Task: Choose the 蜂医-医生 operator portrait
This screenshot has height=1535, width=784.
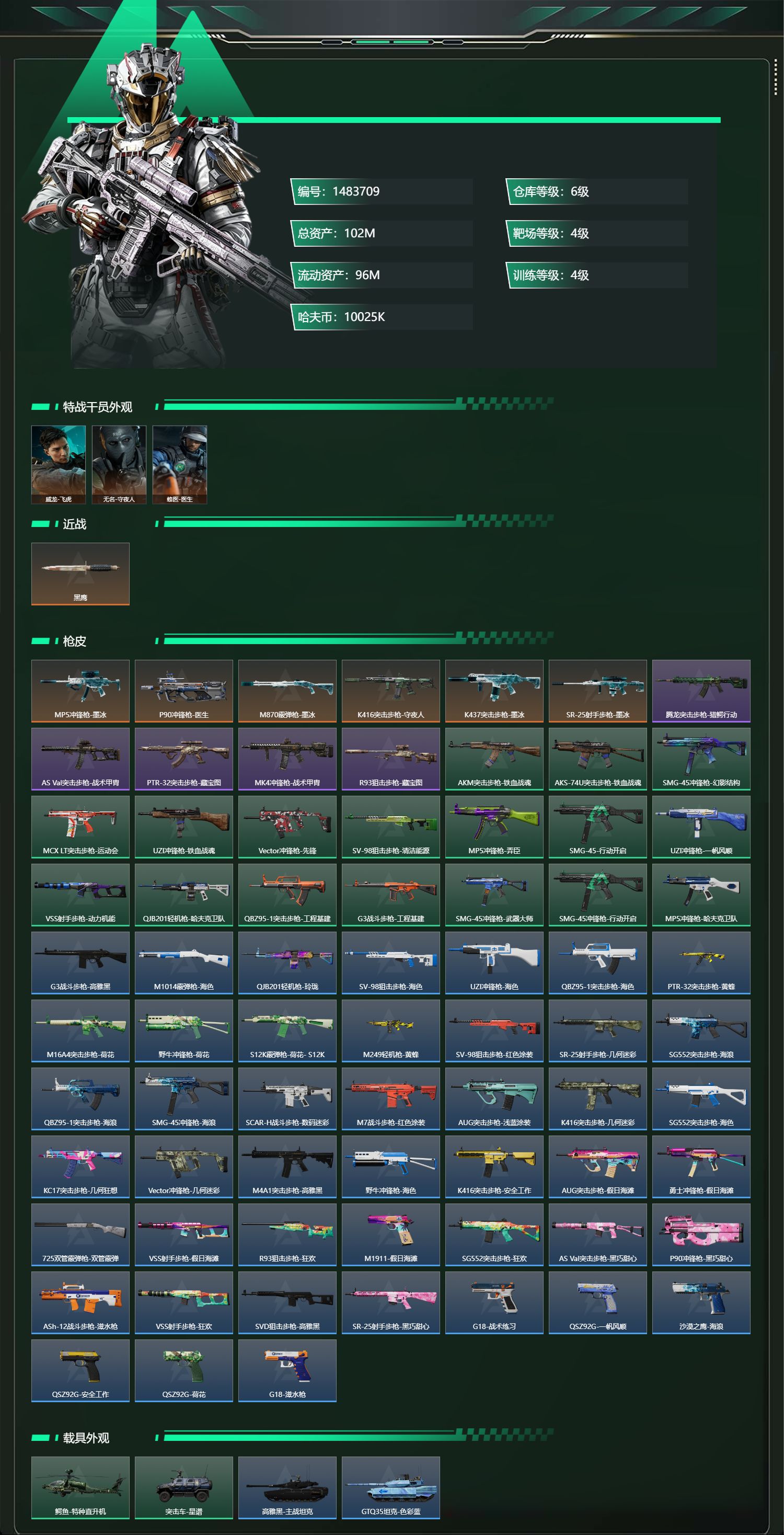Action: pos(180,465)
